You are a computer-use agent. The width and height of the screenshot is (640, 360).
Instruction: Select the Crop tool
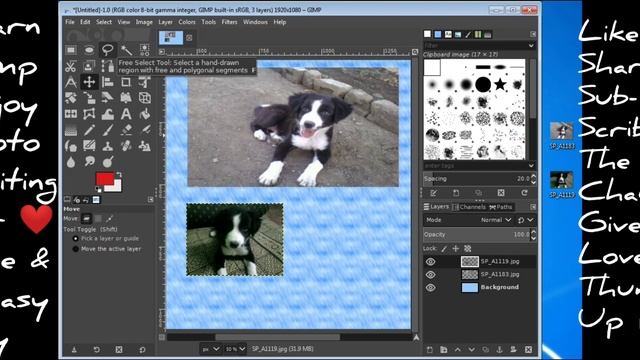pos(126,82)
